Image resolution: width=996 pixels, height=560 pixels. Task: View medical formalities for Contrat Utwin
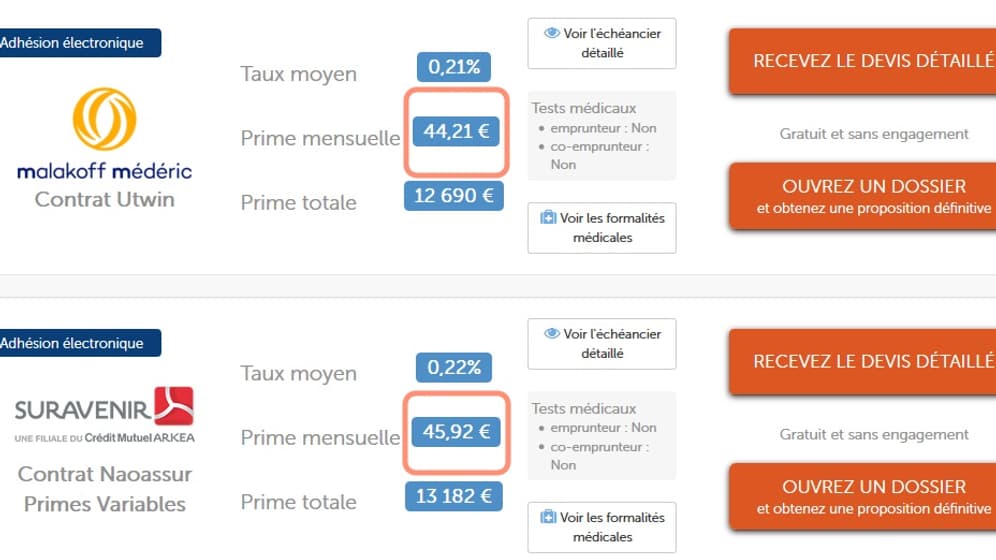click(602, 228)
